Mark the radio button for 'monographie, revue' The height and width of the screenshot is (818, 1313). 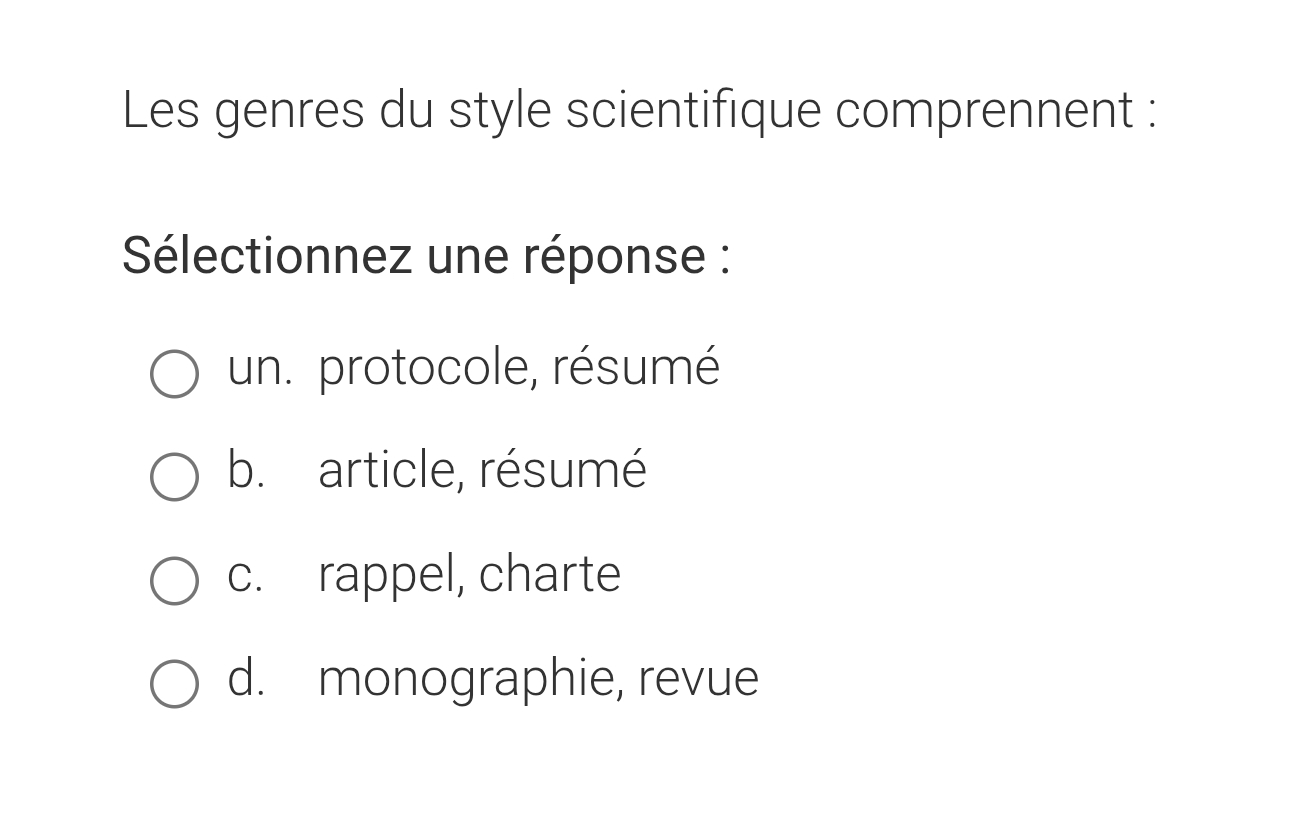(x=174, y=684)
